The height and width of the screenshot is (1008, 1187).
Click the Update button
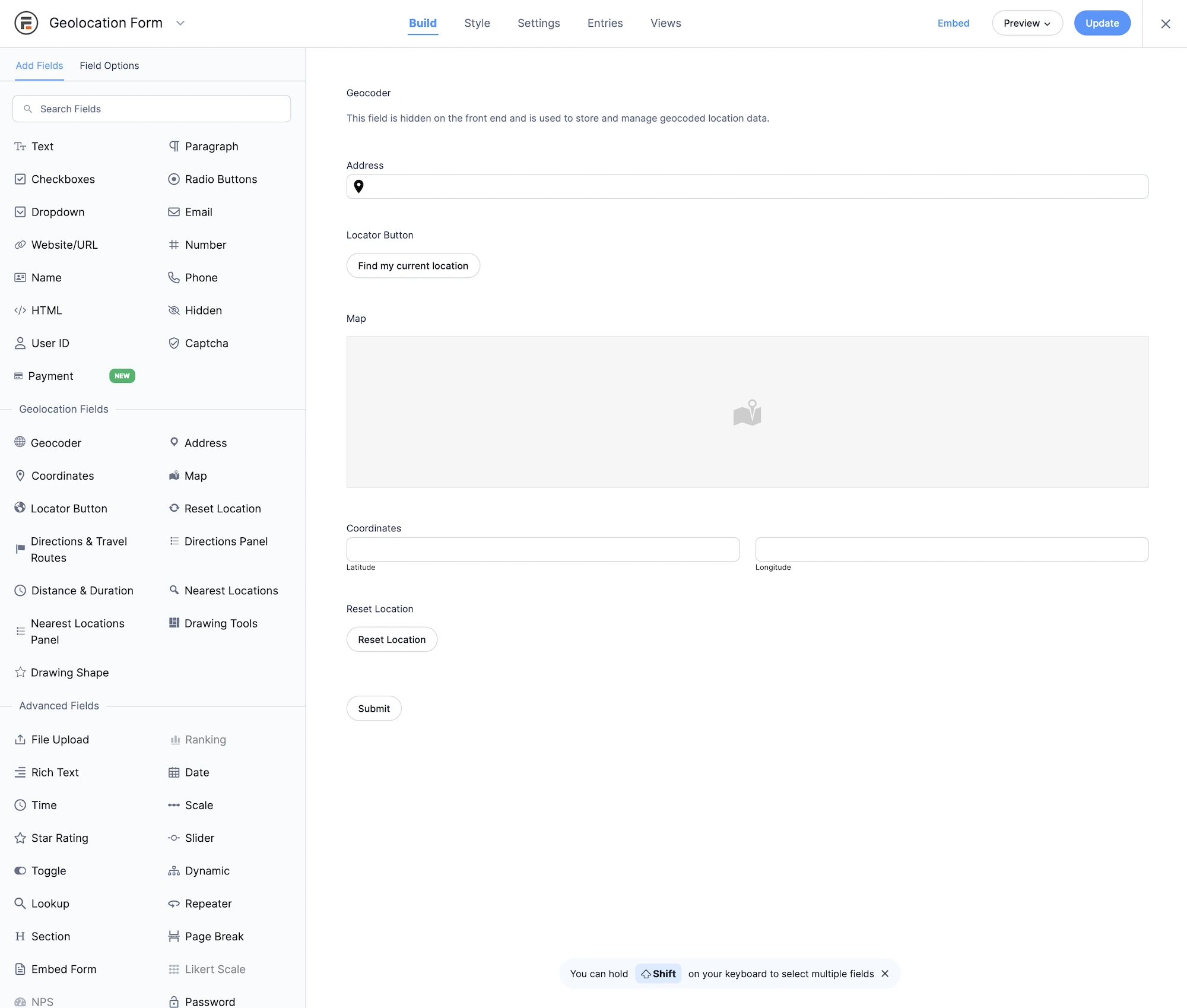click(x=1102, y=23)
